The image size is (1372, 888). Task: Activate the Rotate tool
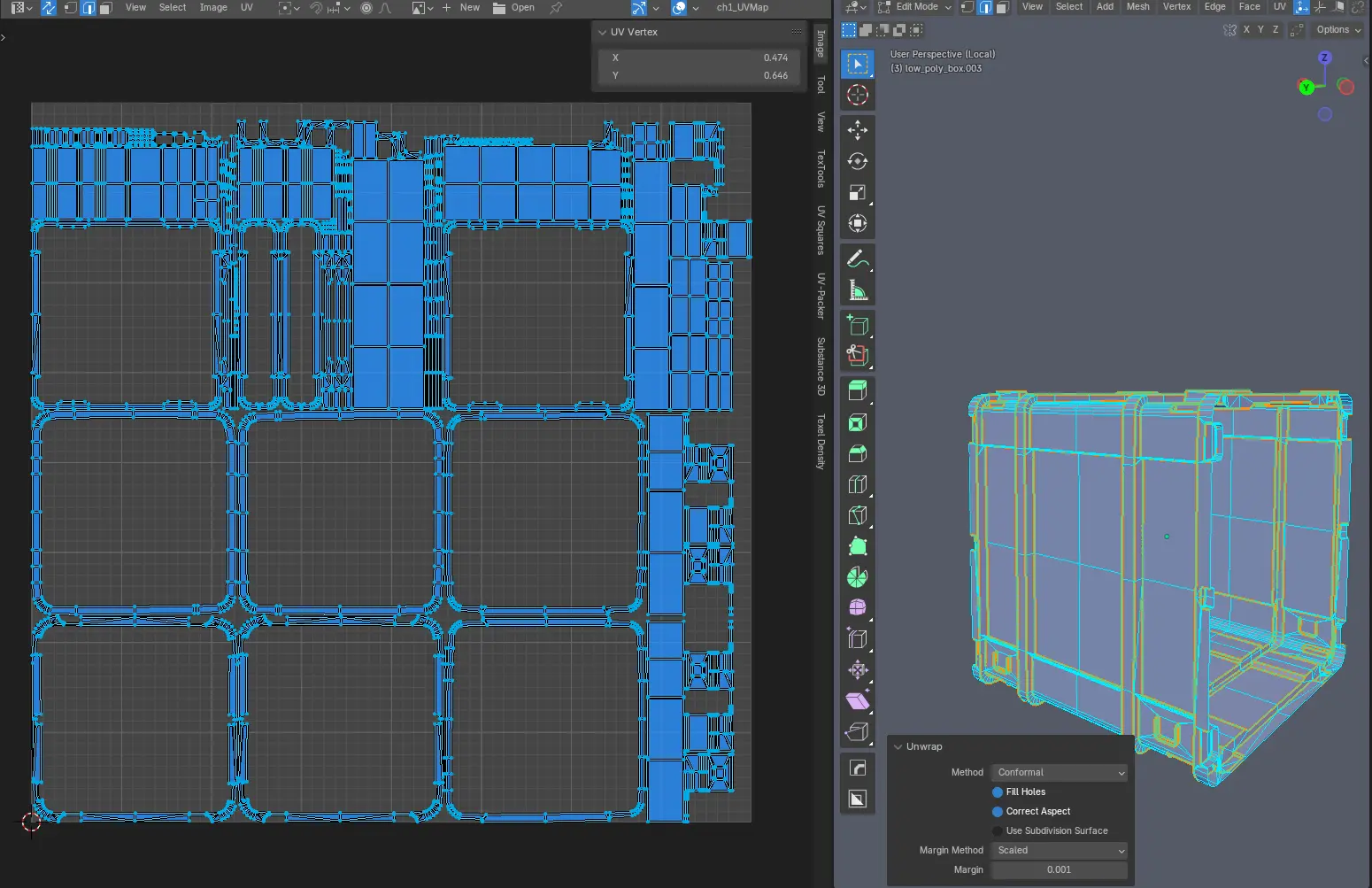[x=857, y=162]
